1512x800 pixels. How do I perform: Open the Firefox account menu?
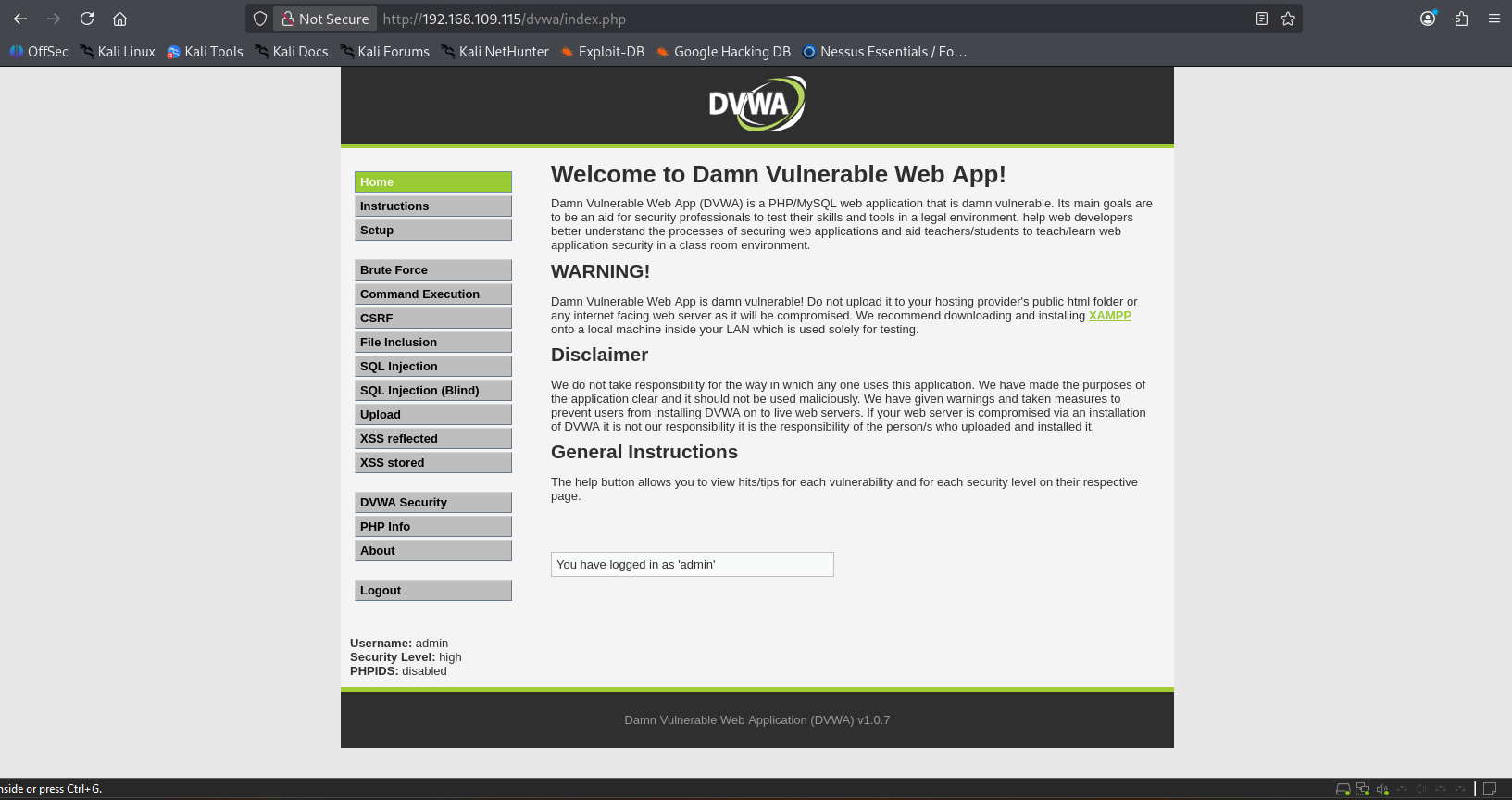click(x=1428, y=19)
